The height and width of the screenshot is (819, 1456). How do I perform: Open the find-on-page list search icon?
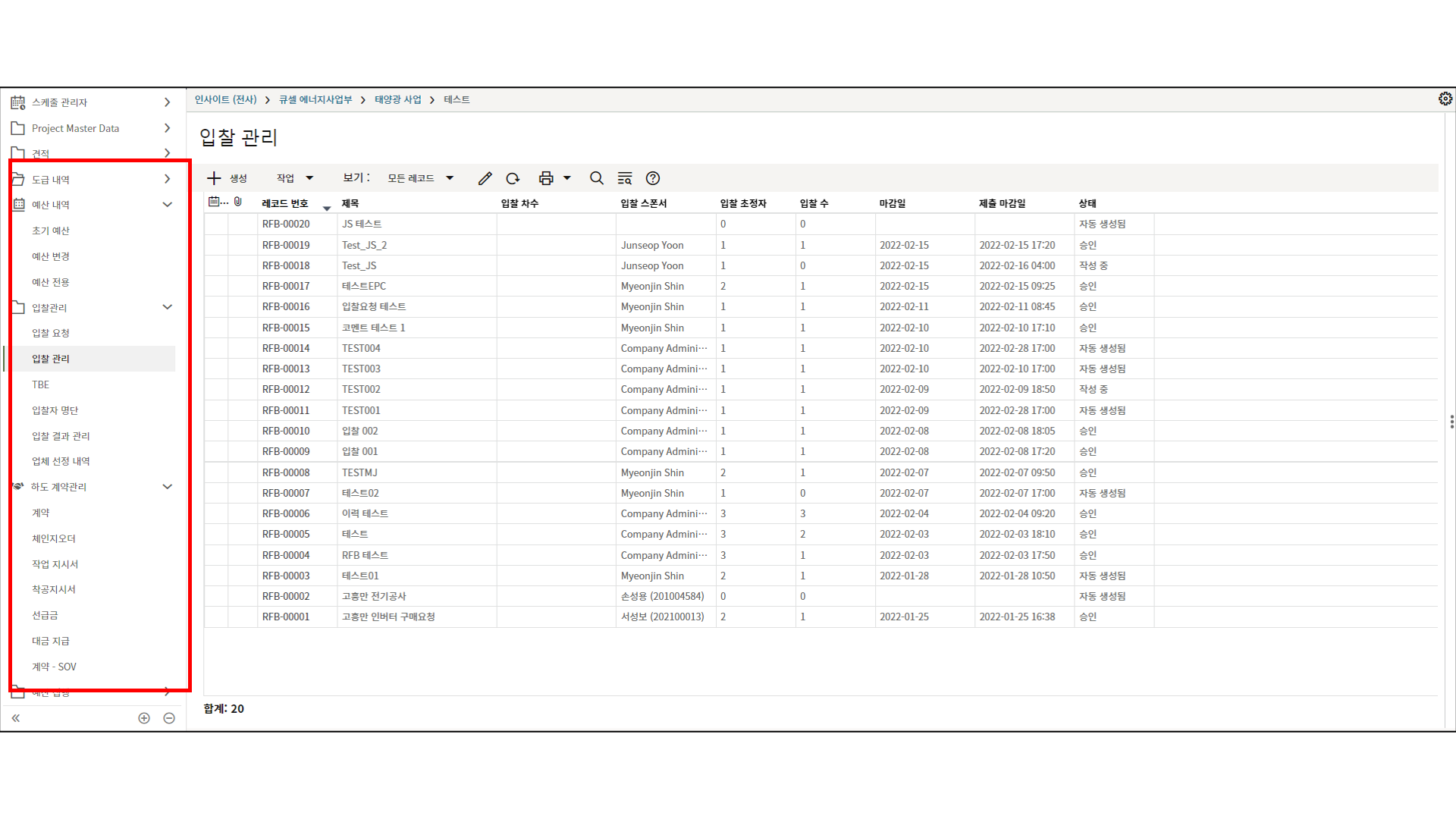tap(625, 178)
